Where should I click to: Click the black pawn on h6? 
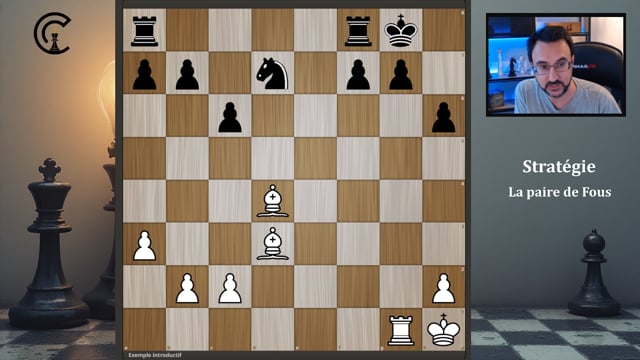click(443, 117)
